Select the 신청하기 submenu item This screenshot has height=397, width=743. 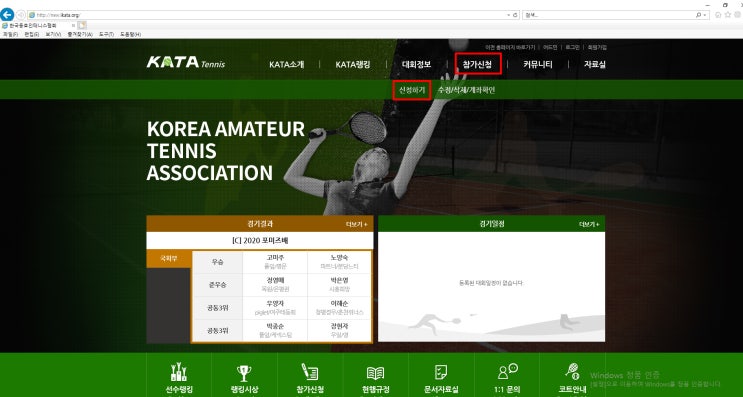tap(412, 90)
